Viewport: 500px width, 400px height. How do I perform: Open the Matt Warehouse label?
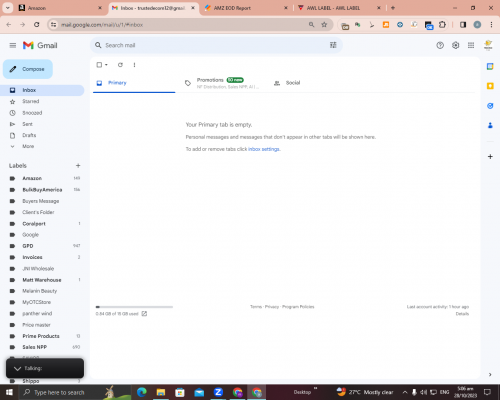tap(42, 280)
